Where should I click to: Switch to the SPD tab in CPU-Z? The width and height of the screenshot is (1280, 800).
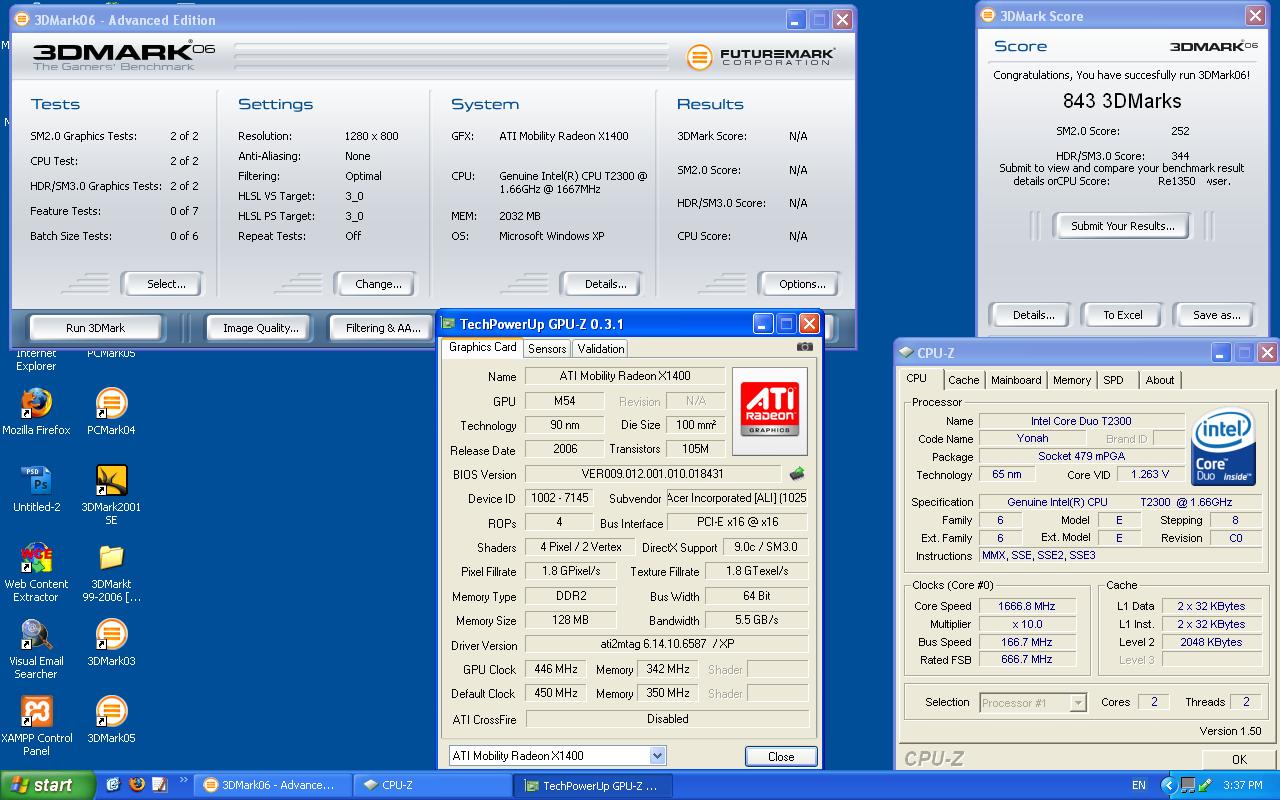coord(1113,380)
